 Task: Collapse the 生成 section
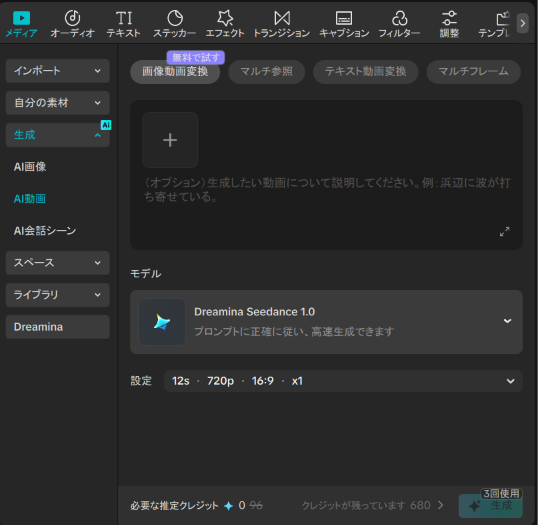pyautogui.click(x=58, y=135)
